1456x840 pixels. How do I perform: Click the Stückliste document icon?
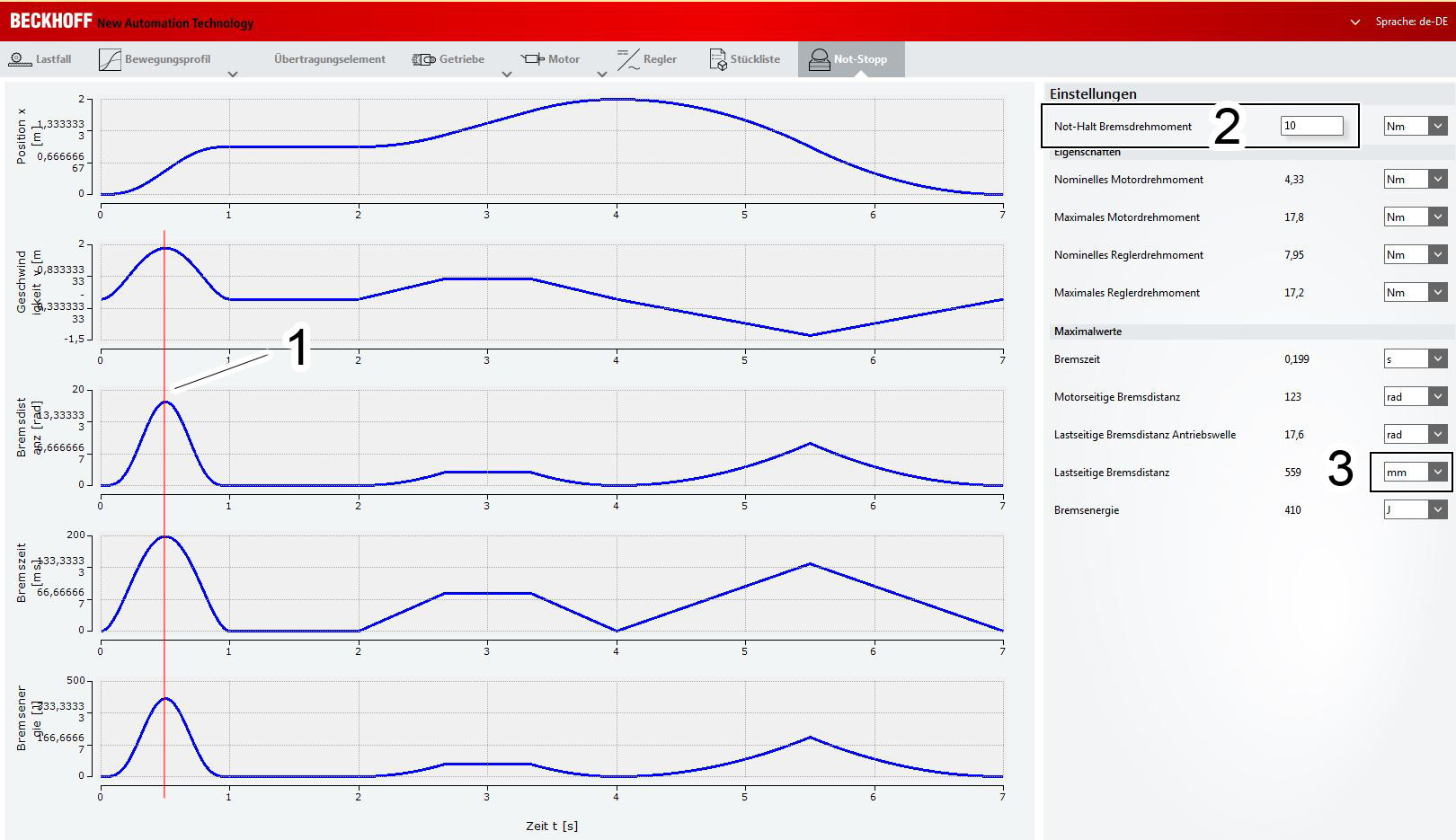[x=717, y=59]
